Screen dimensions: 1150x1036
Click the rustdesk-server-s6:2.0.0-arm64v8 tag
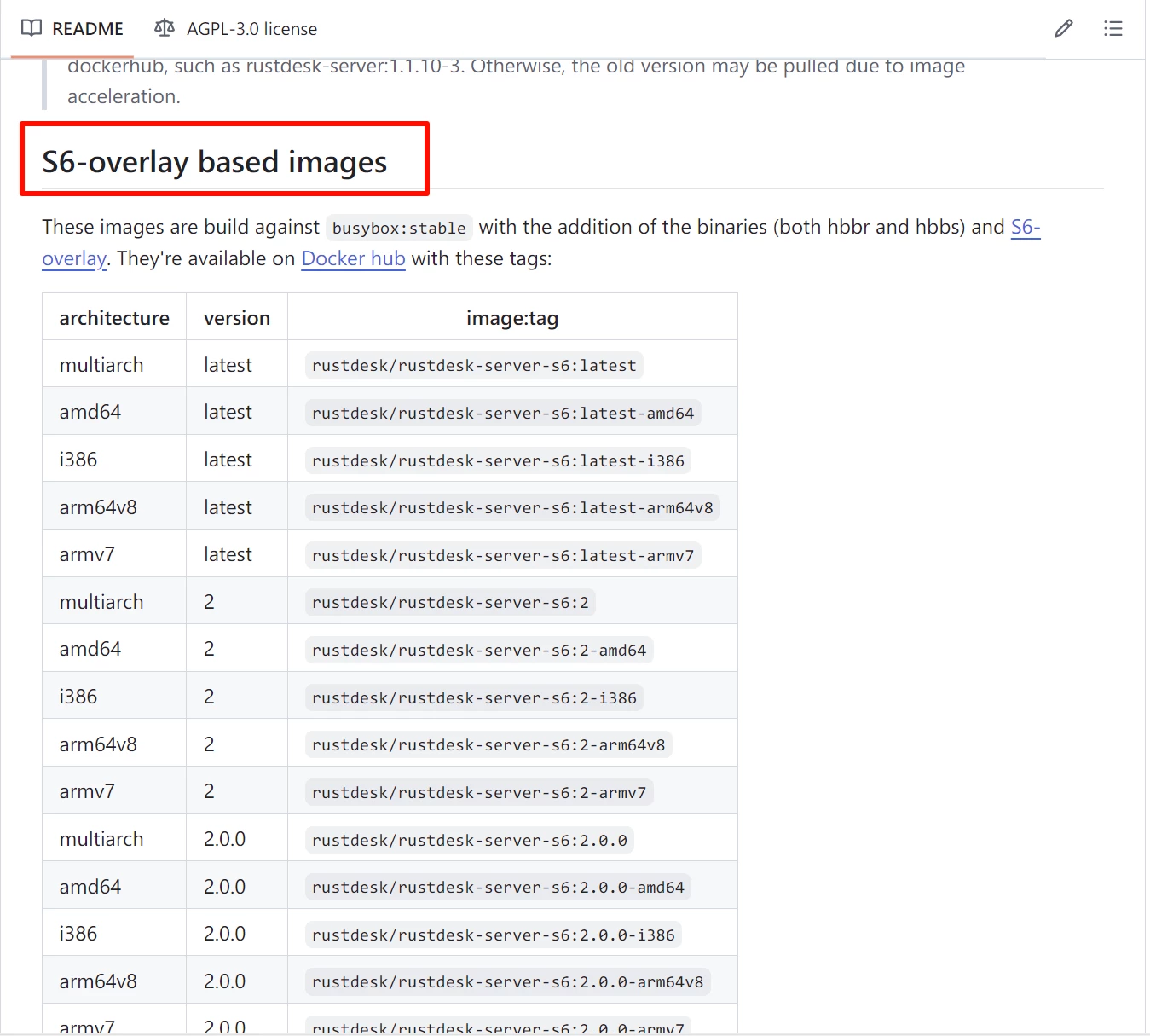tap(507, 982)
